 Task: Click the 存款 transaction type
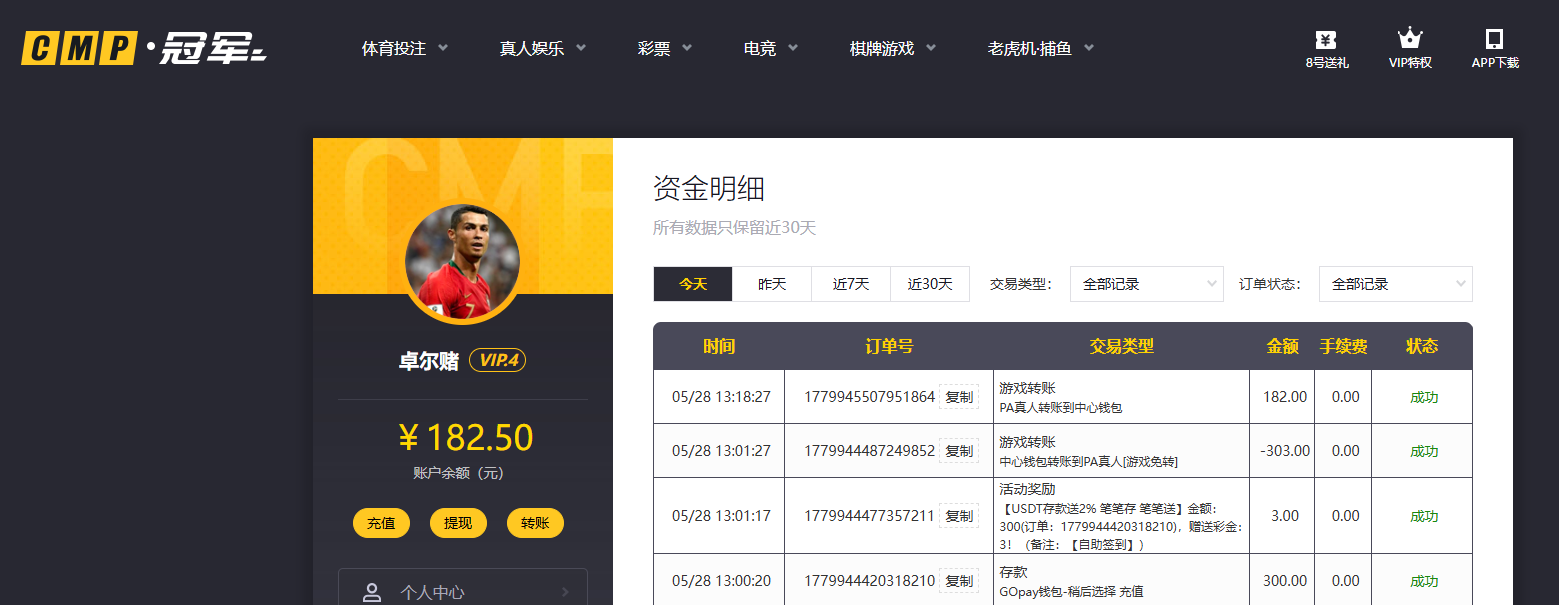click(1013, 573)
